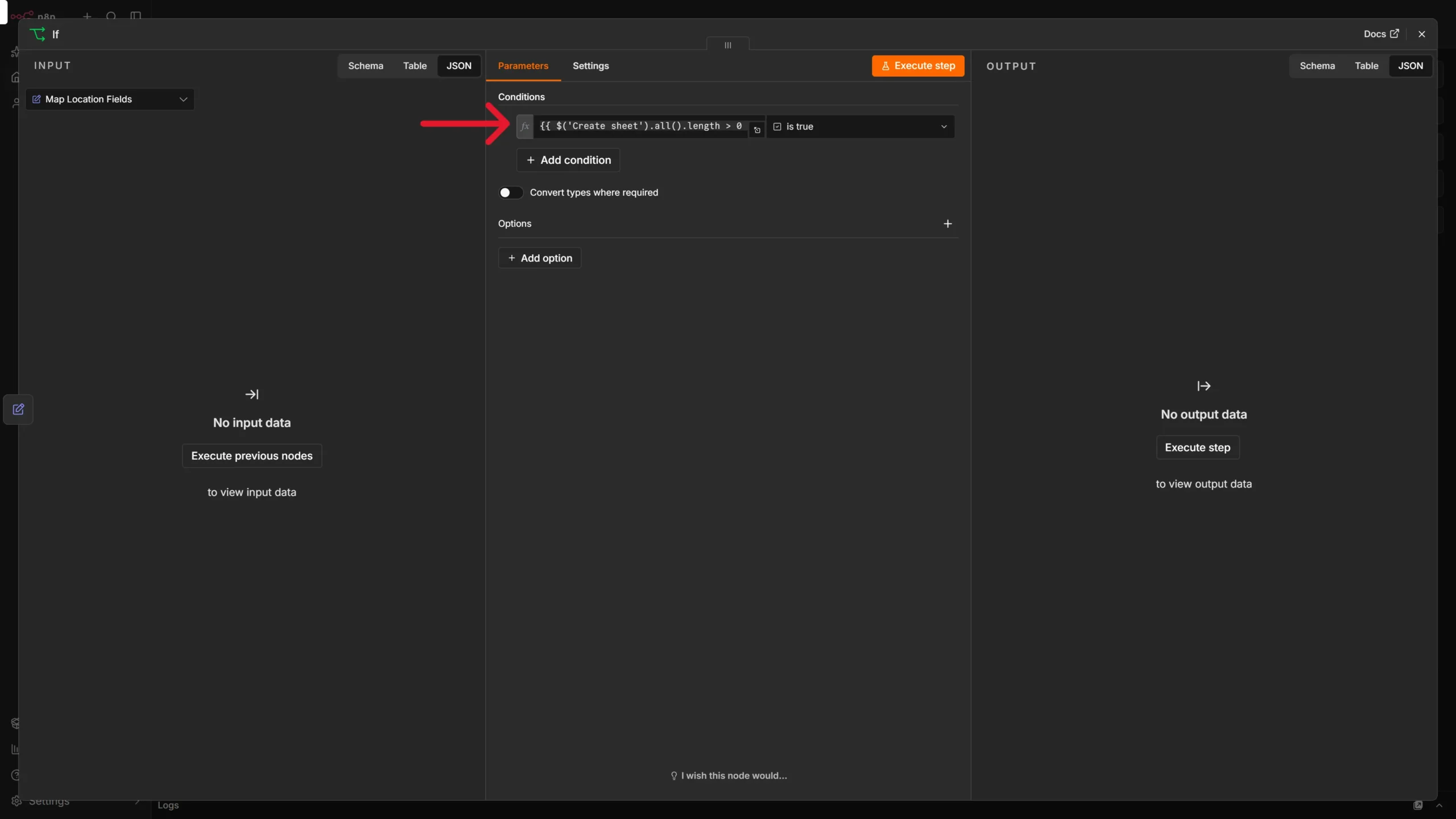Screen dimensions: 1456x819
Task: Click Execute step in output panel
Action: [x=1197, y=448]
